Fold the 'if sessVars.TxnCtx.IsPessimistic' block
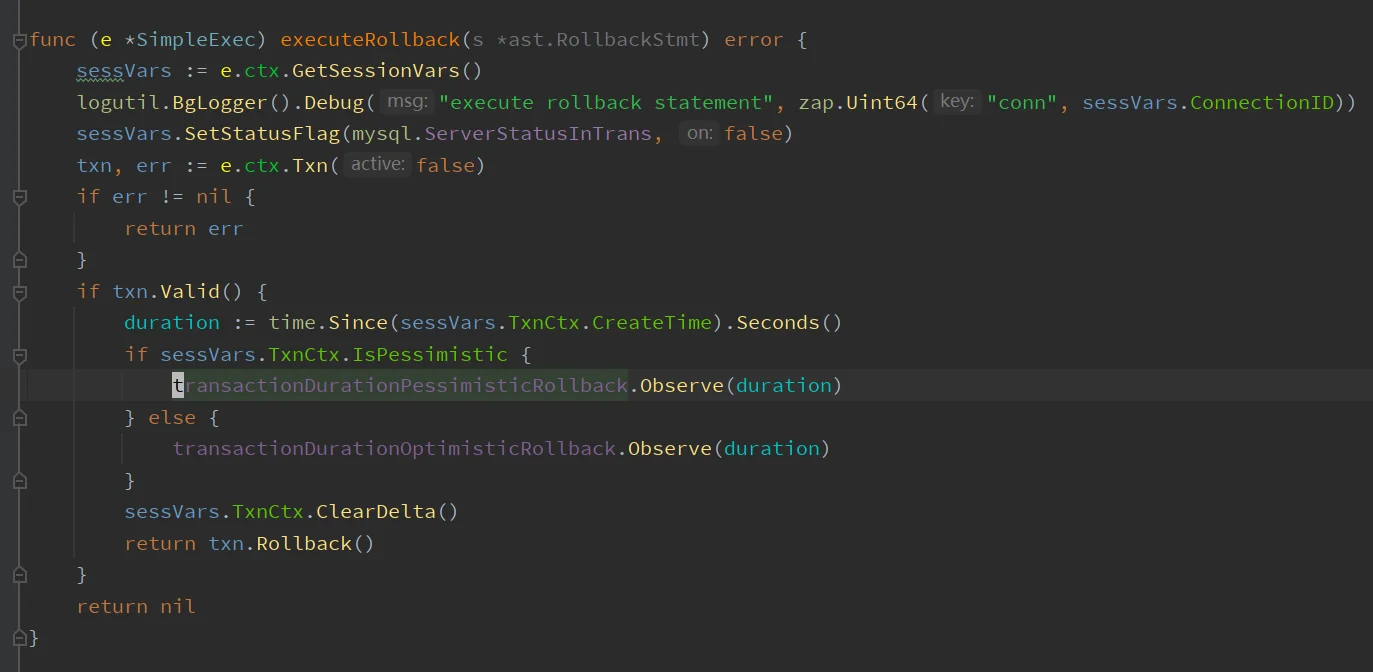Viewport: 1373px width, 672px height. click(19, 355)
